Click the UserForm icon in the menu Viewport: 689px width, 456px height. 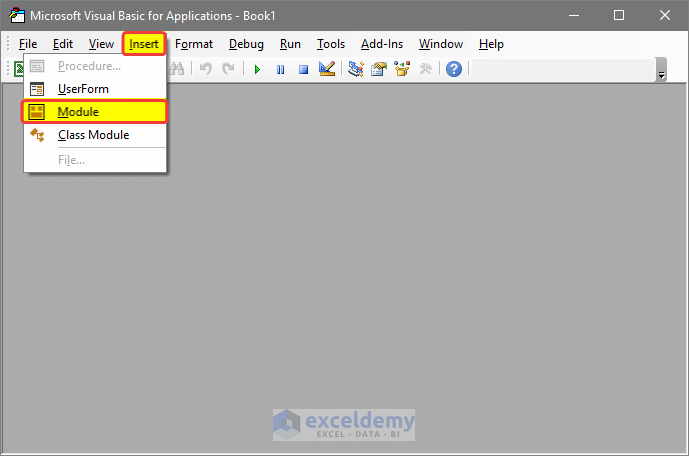pyautogui.click(x=37, y=89)
